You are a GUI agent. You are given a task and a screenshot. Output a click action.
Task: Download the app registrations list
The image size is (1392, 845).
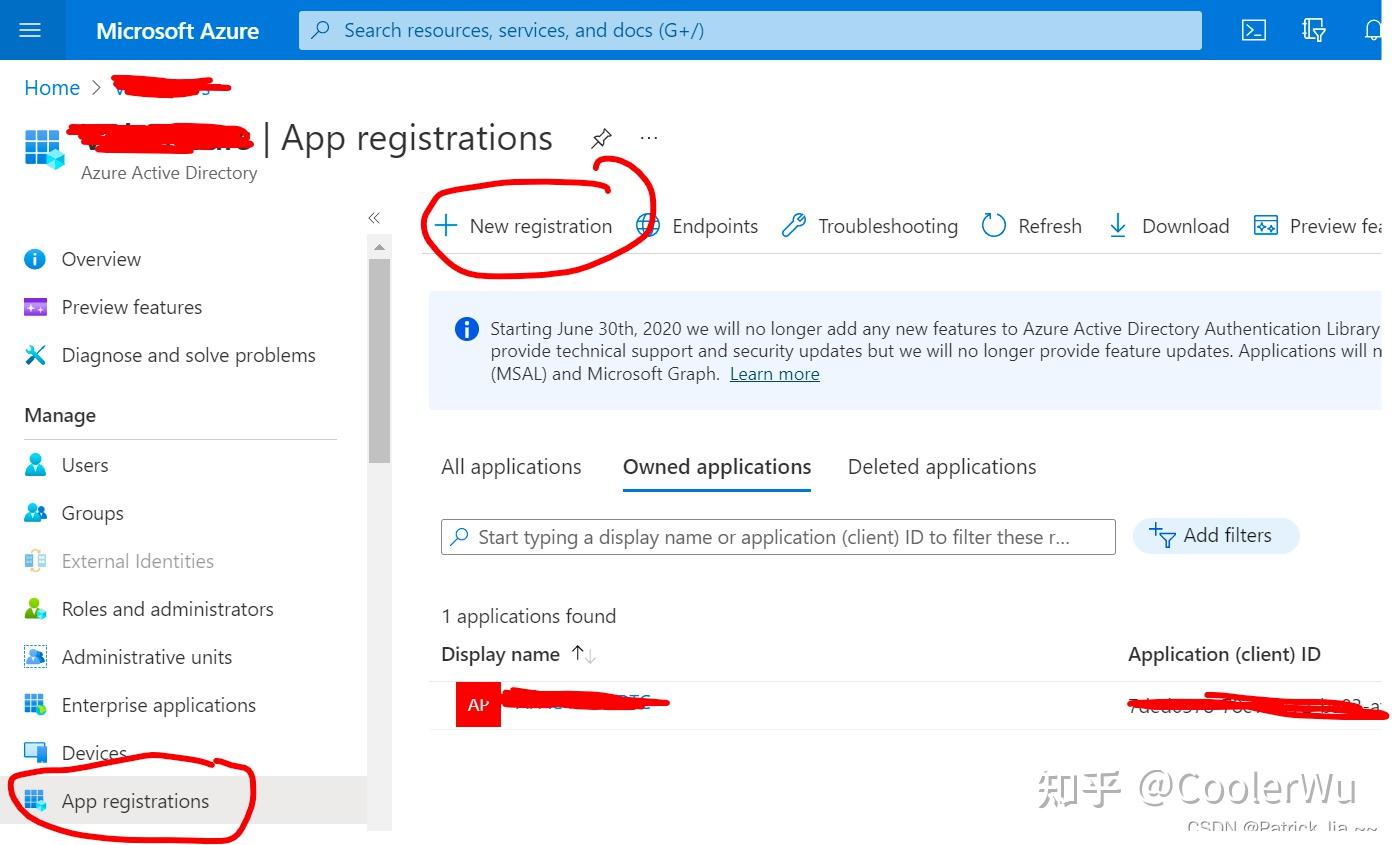[1168, 226]
